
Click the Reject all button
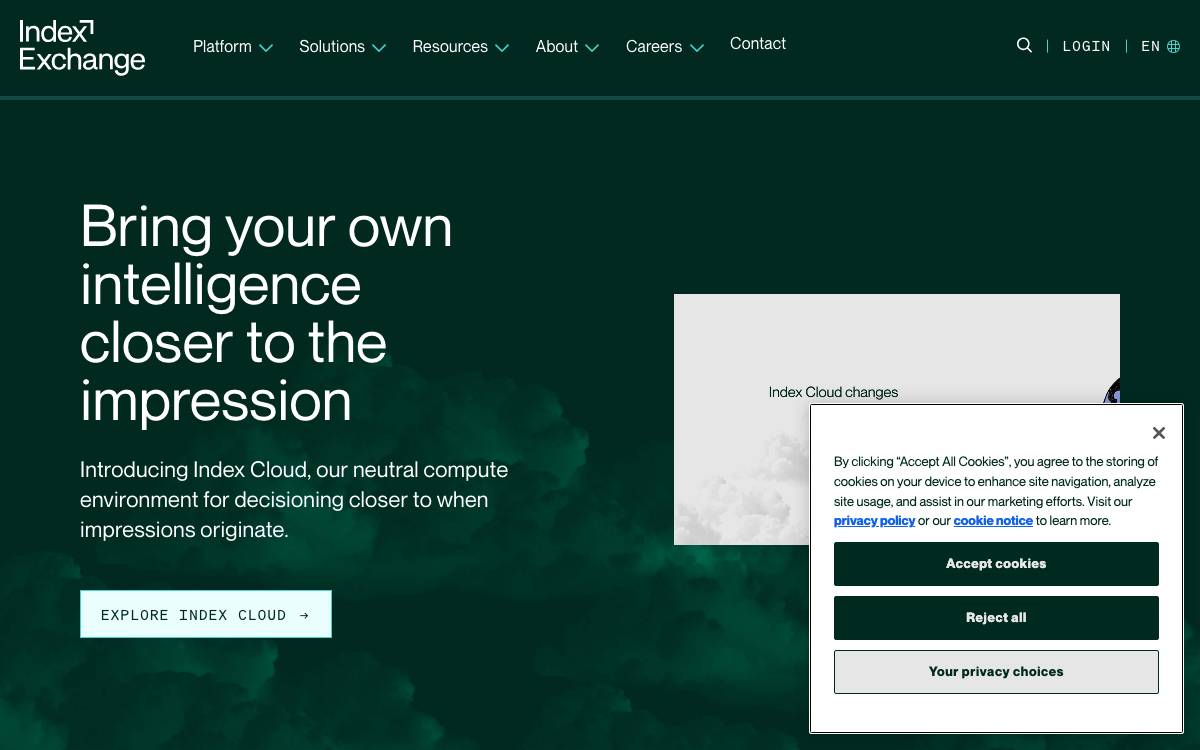[x=996, y=618]
